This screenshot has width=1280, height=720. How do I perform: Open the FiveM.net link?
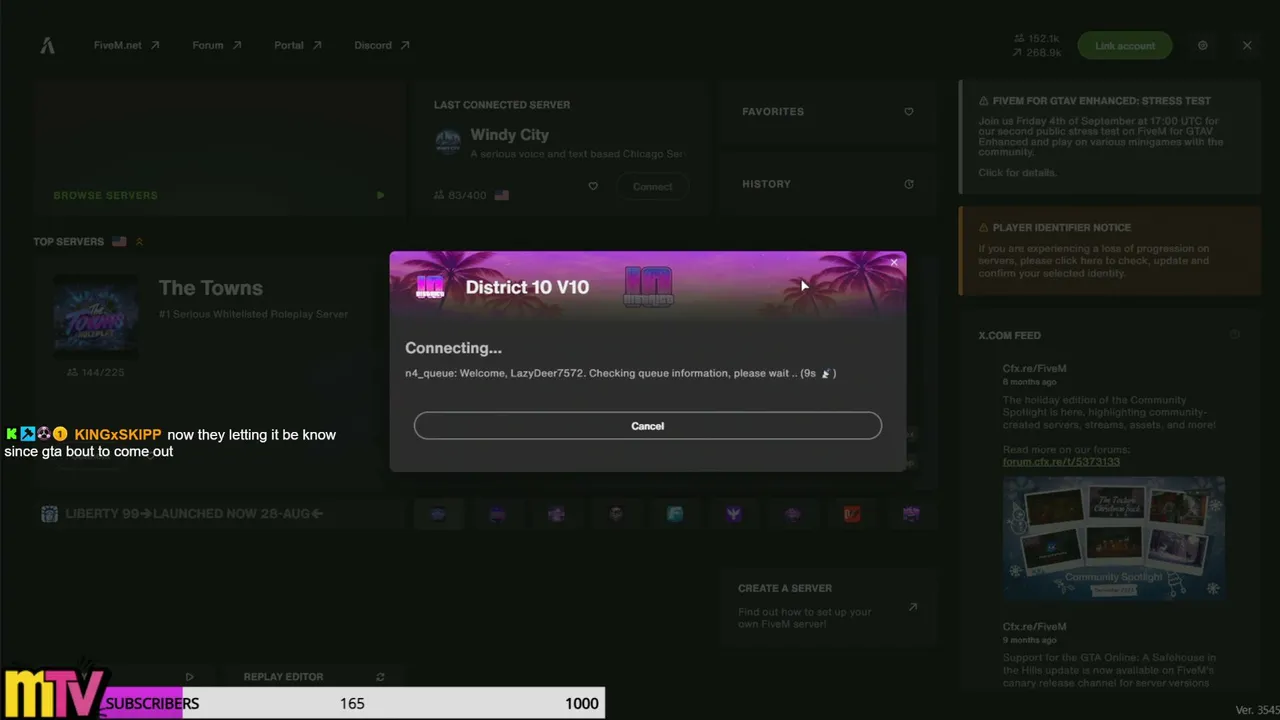click(126, 45)
